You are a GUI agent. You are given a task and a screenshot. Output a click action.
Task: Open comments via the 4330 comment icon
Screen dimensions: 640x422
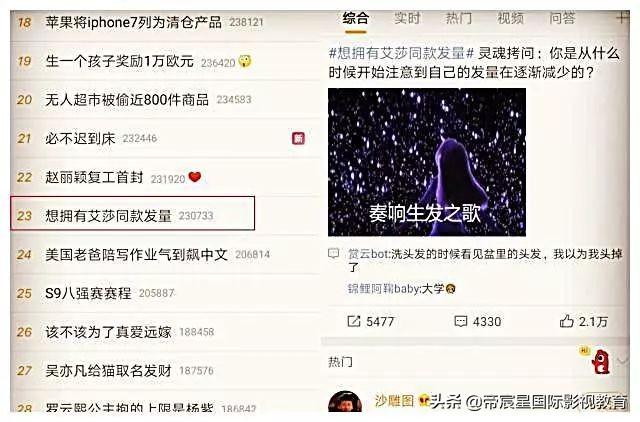click(460, 321)
